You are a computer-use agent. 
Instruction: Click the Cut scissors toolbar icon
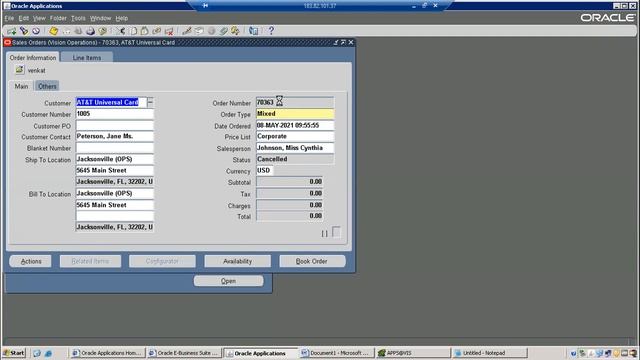point(121,31)
